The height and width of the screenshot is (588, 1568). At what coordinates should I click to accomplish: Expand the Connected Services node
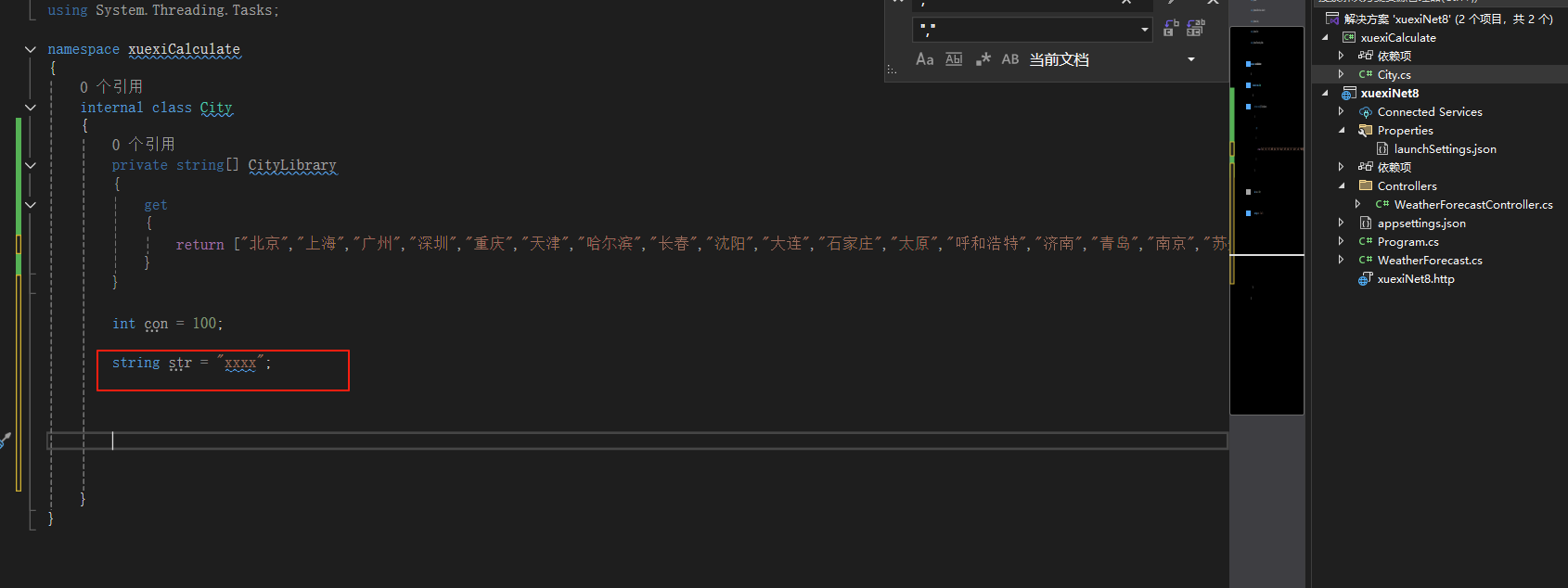pyautogui.click(x=1341, y=111)
